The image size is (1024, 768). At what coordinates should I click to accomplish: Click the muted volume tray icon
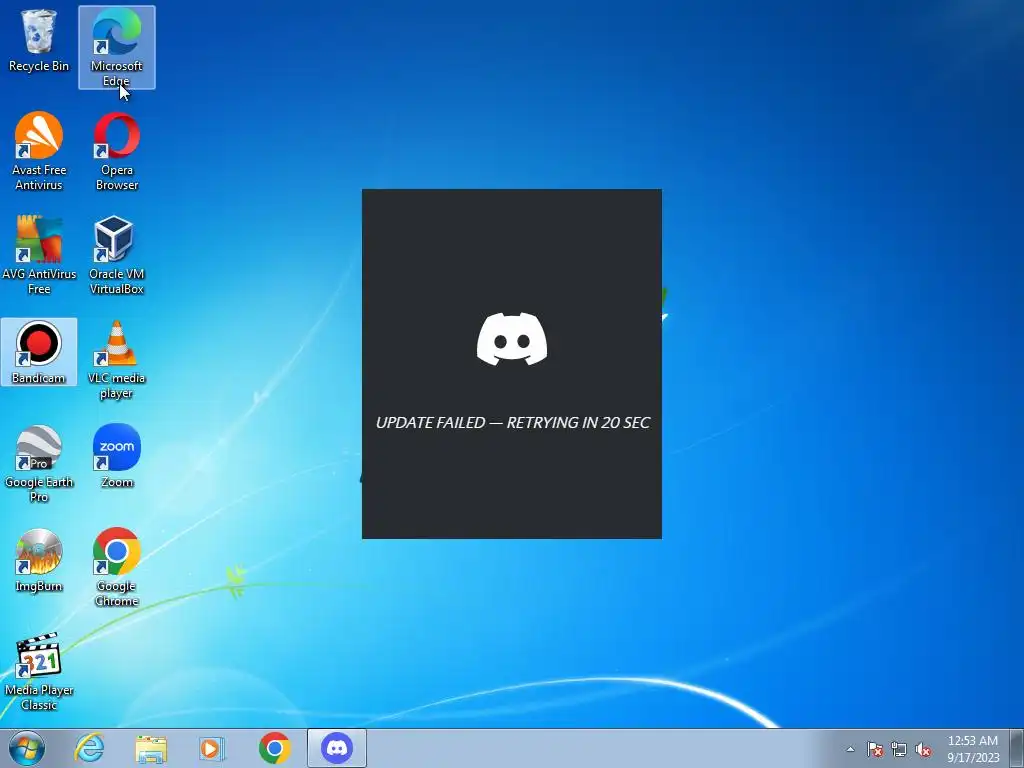click(923, 749)
